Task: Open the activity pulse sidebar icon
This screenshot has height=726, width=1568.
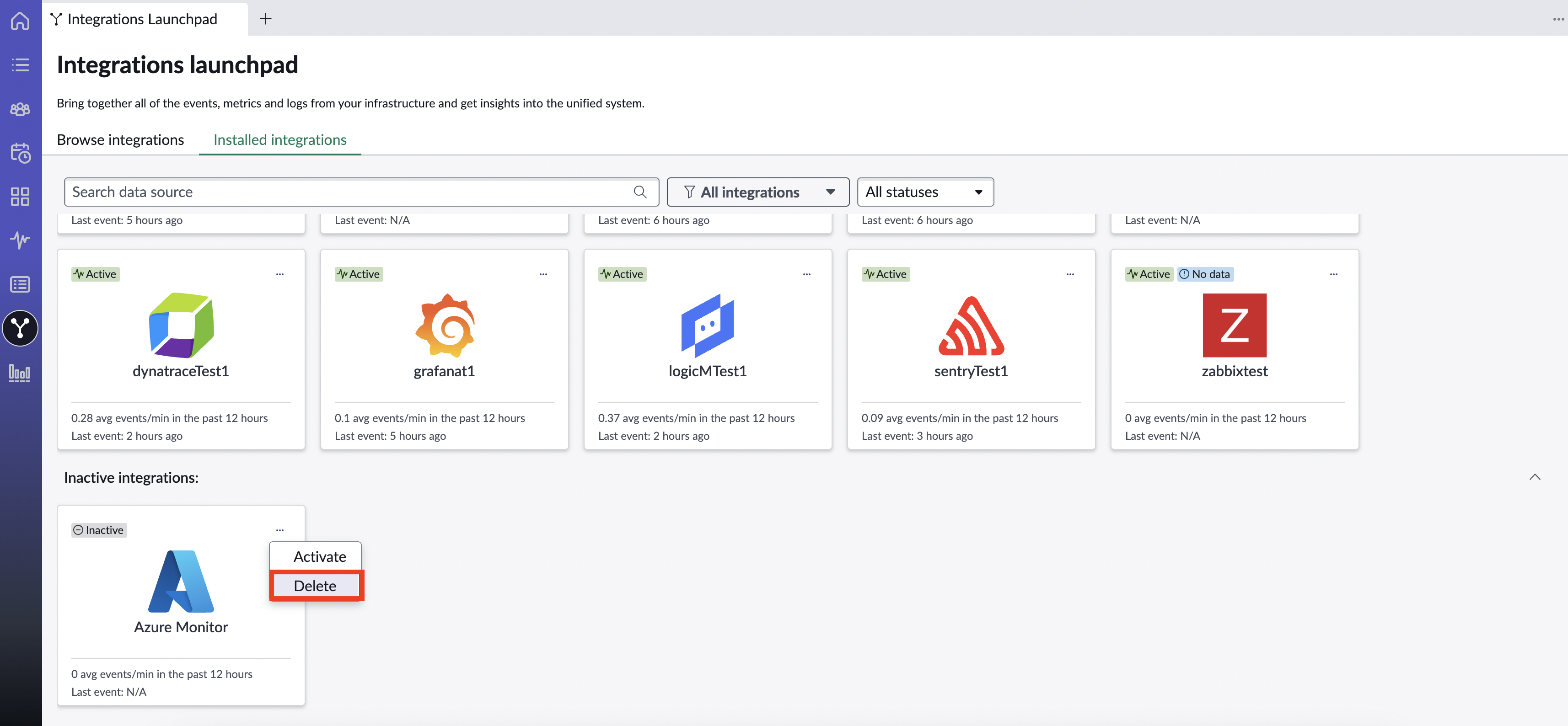Action: click(20, 240)
